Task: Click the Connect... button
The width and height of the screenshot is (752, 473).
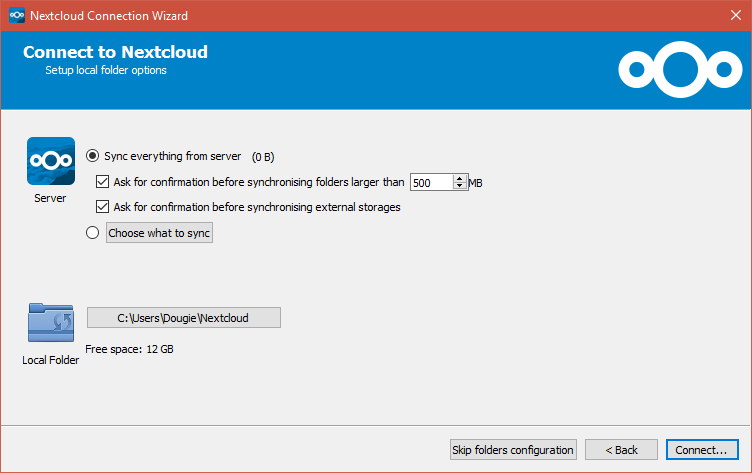Action: point(702,449)
